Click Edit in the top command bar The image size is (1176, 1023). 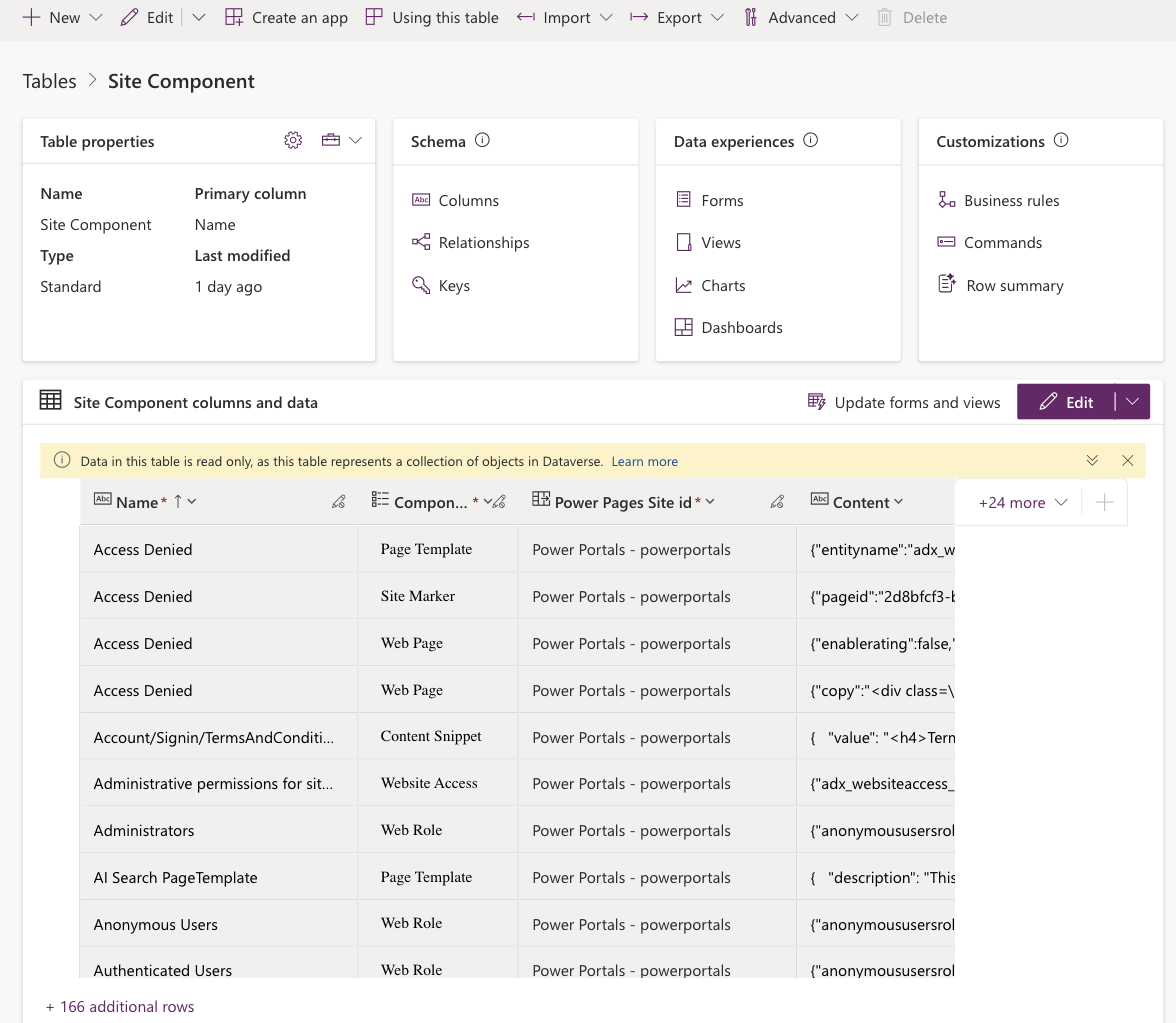147,17
